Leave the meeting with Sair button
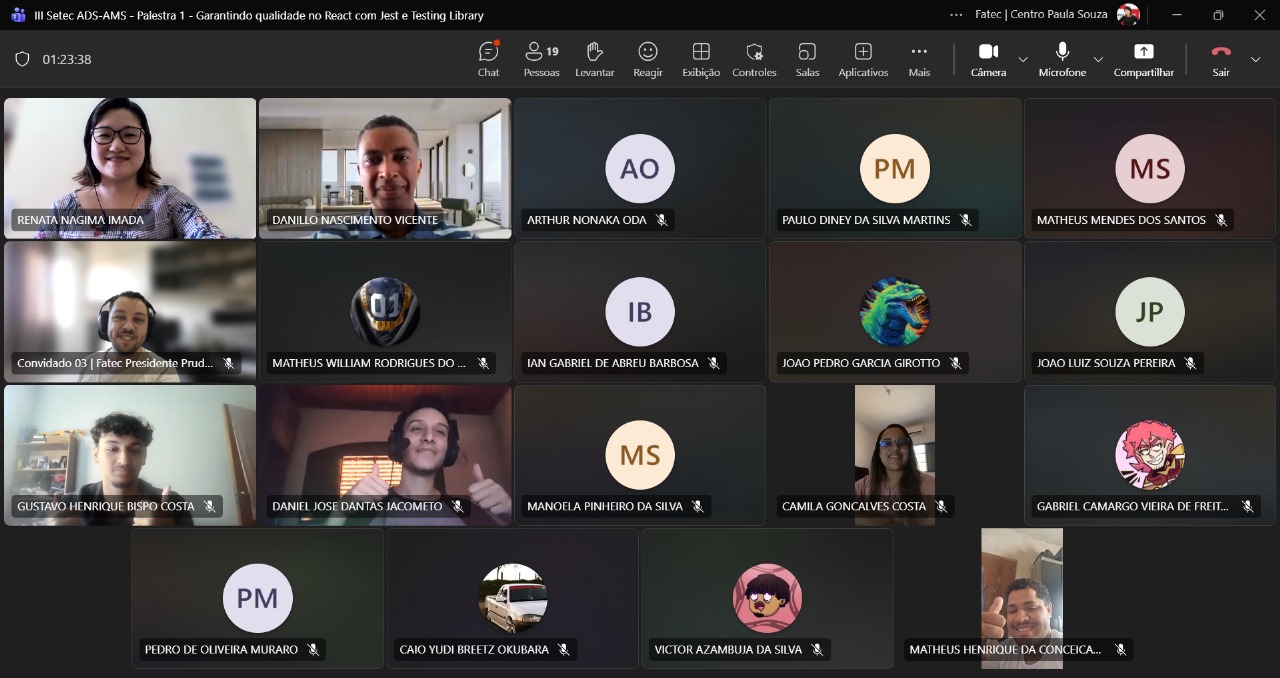Screen dimensions: 1280x678 click(x=1221, y=59)
